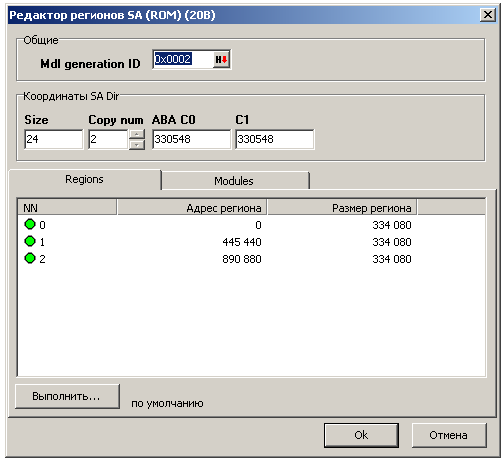Click the 334 080 size in row 2
The height and width of the screenshot is (459, 502).
coord(392,259)
